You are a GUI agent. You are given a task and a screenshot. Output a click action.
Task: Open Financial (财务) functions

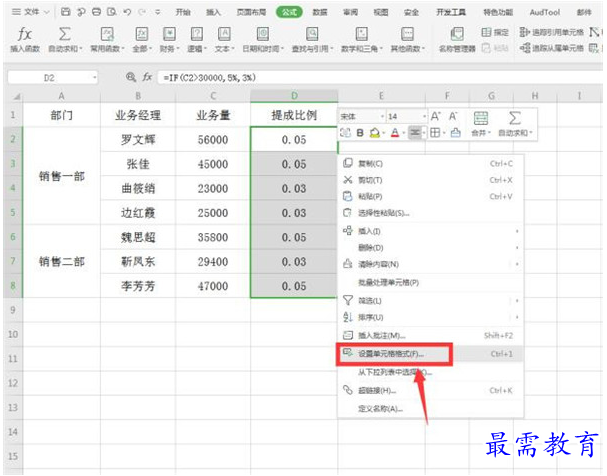tap(169, 39)
